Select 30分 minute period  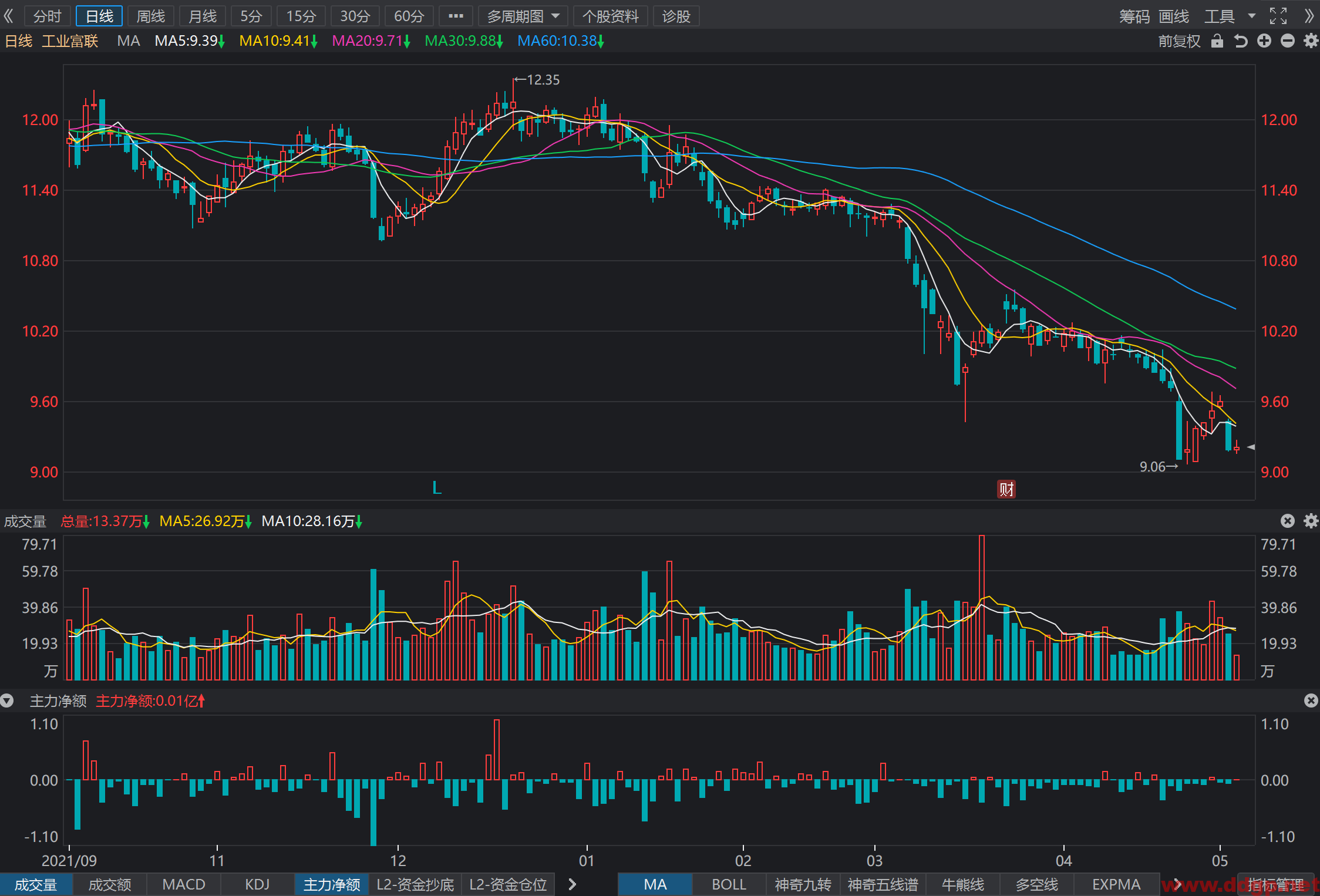tap(355, 16)
